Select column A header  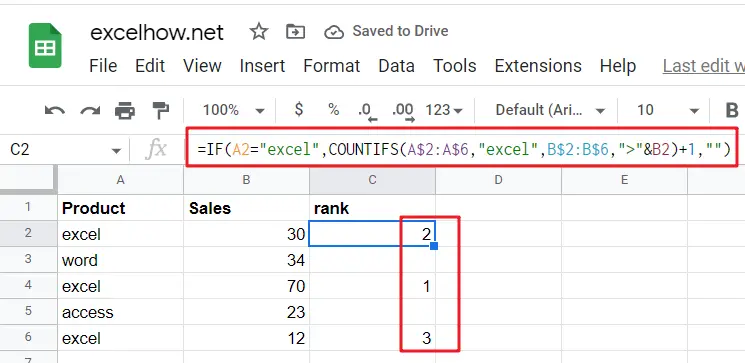click(120, 180)
